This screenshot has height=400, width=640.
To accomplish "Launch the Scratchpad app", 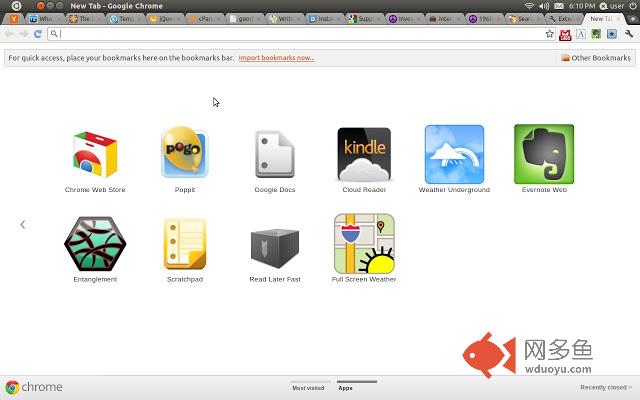I will [185, 244].
